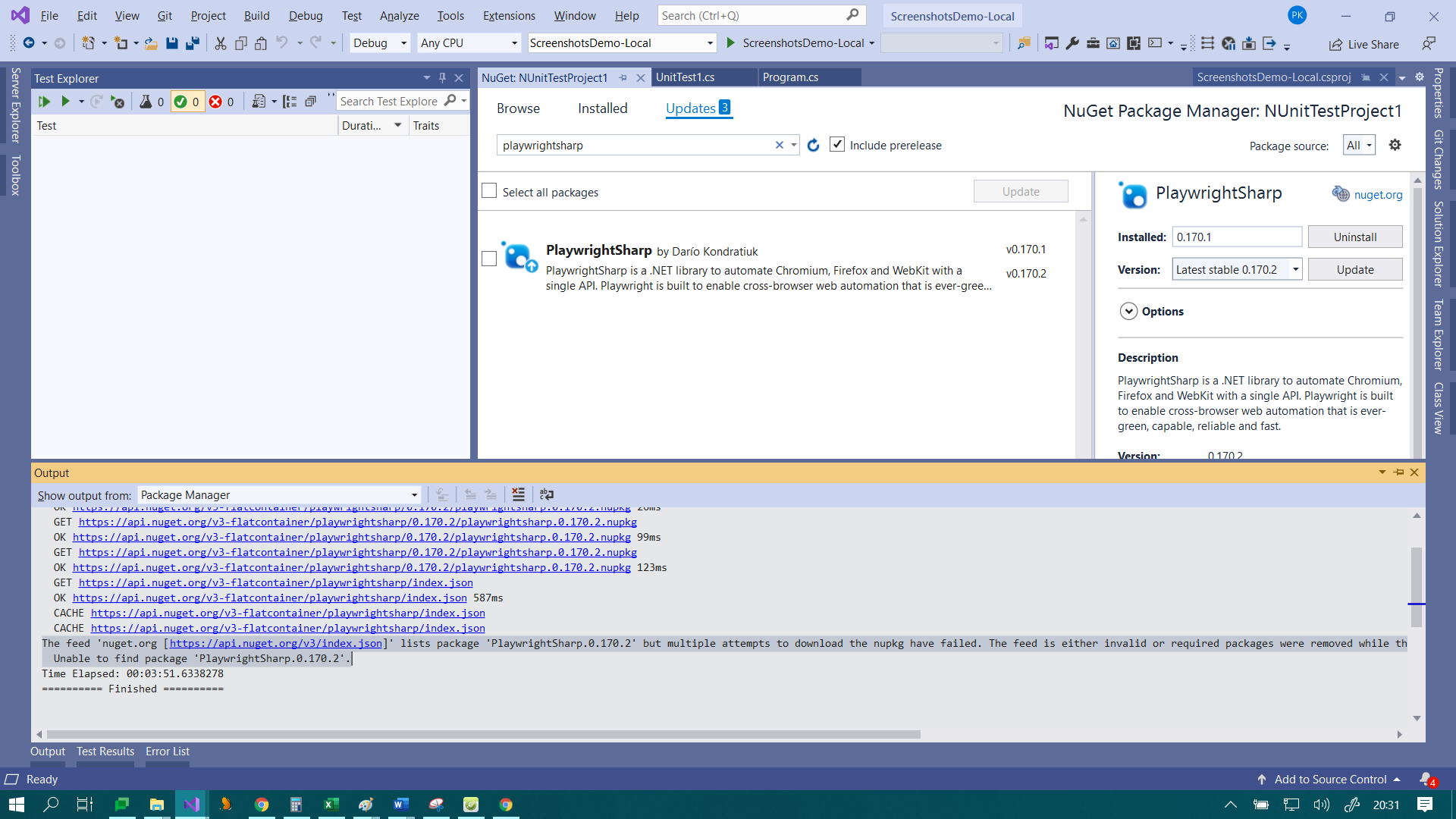The image size is (1456, 819).
Task: Open the Debug menu
Action: tap(305, 15)
